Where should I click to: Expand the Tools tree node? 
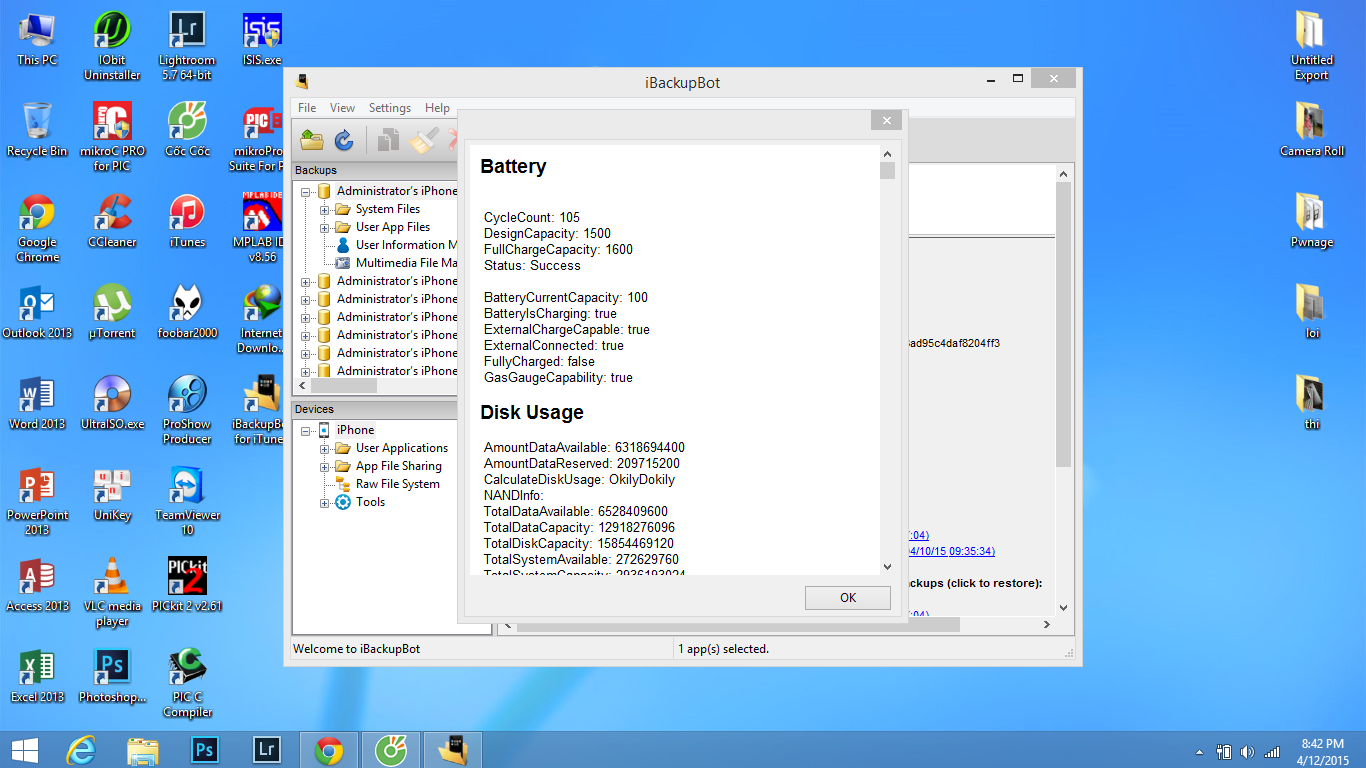coord(325,502)
